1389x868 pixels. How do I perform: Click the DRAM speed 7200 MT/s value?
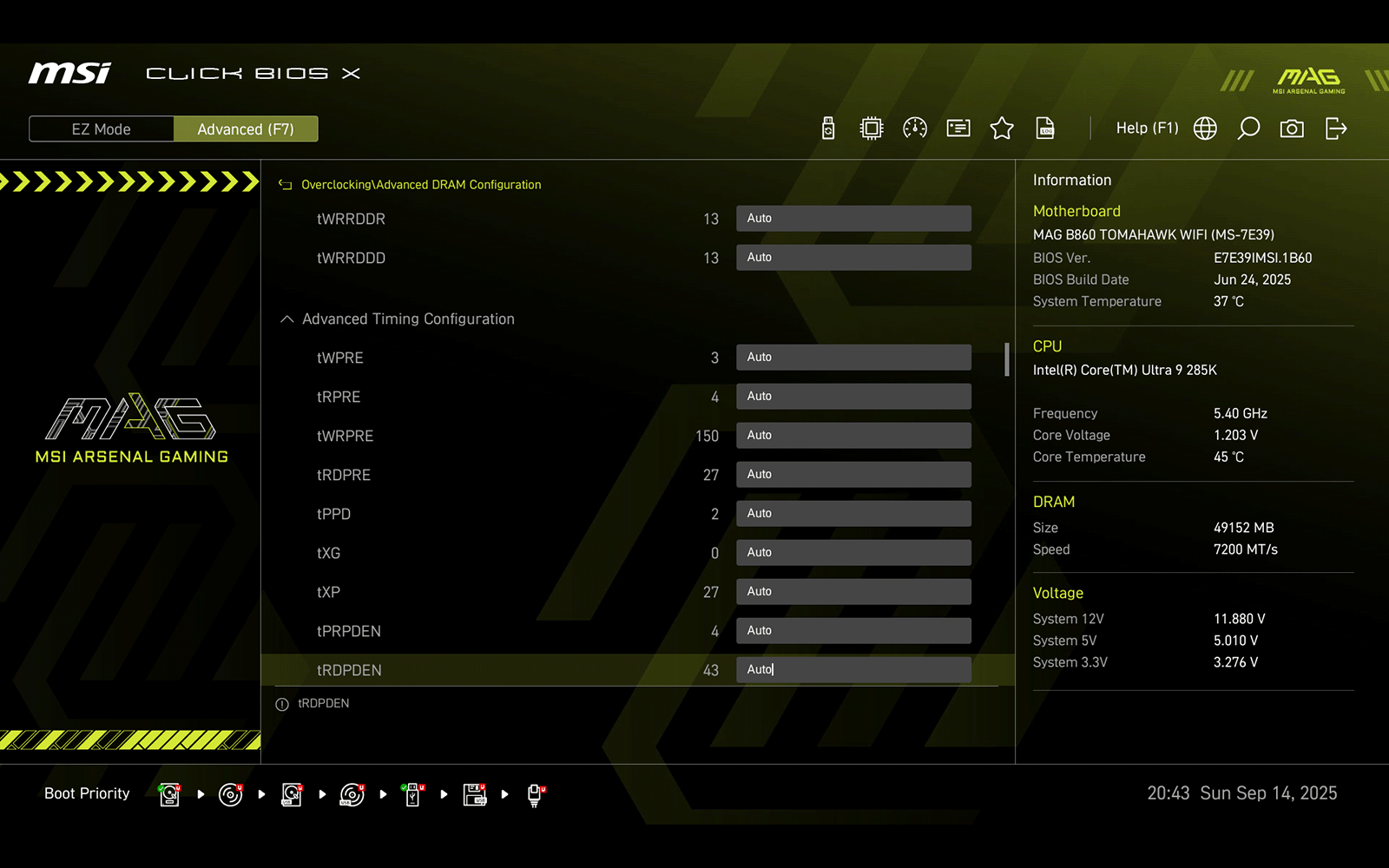(x=1246, y=549)
